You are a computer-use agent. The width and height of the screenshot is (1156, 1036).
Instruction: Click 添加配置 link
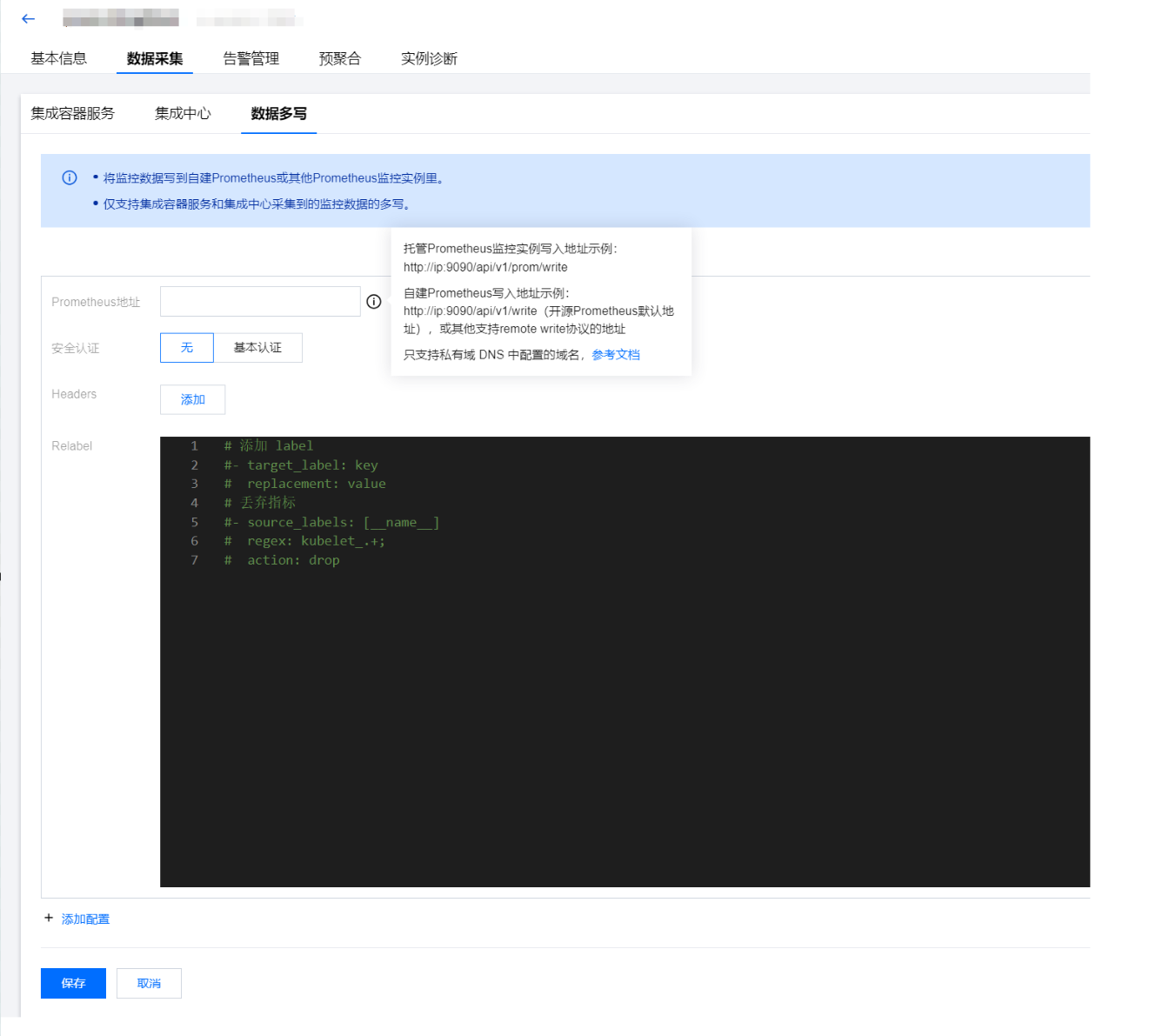(85, 919)
